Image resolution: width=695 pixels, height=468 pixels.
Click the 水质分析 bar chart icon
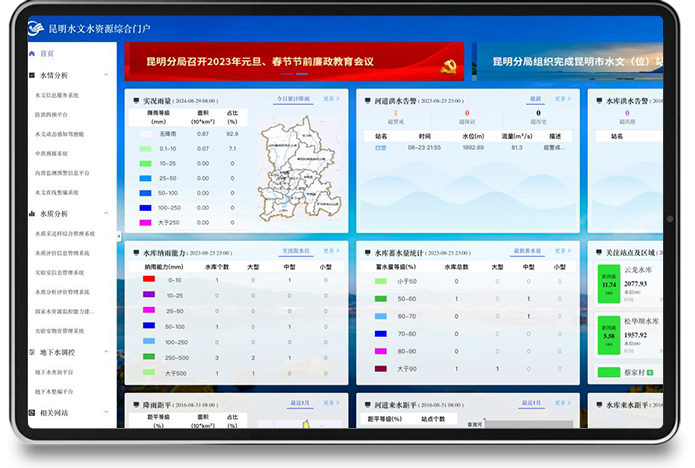pyautogui.click(x=31, y=214)
